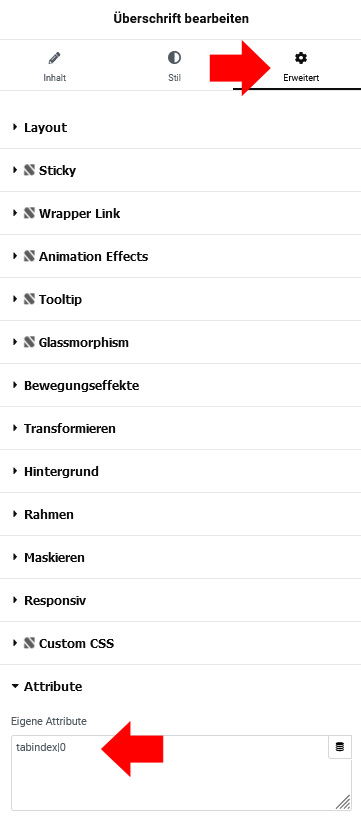Click the plugin icon beside Tooltip

[x=29, y=299]
